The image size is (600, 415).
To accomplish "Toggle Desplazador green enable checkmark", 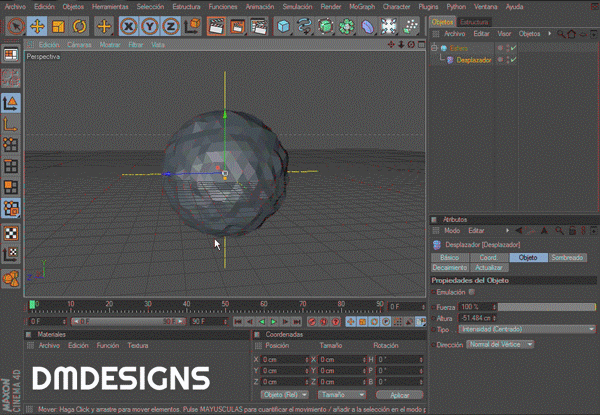I will [514, 60].
